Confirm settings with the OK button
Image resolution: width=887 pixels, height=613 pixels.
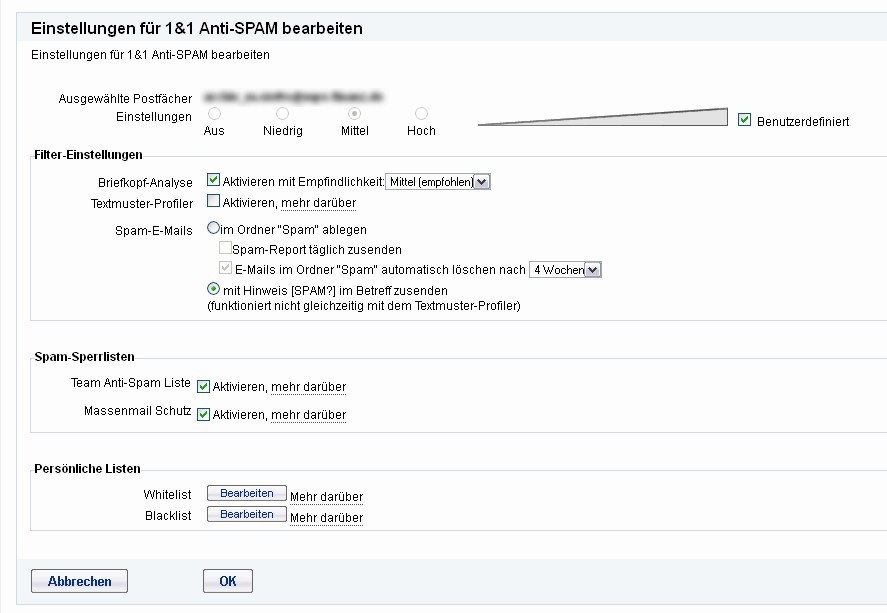point(227,581)
